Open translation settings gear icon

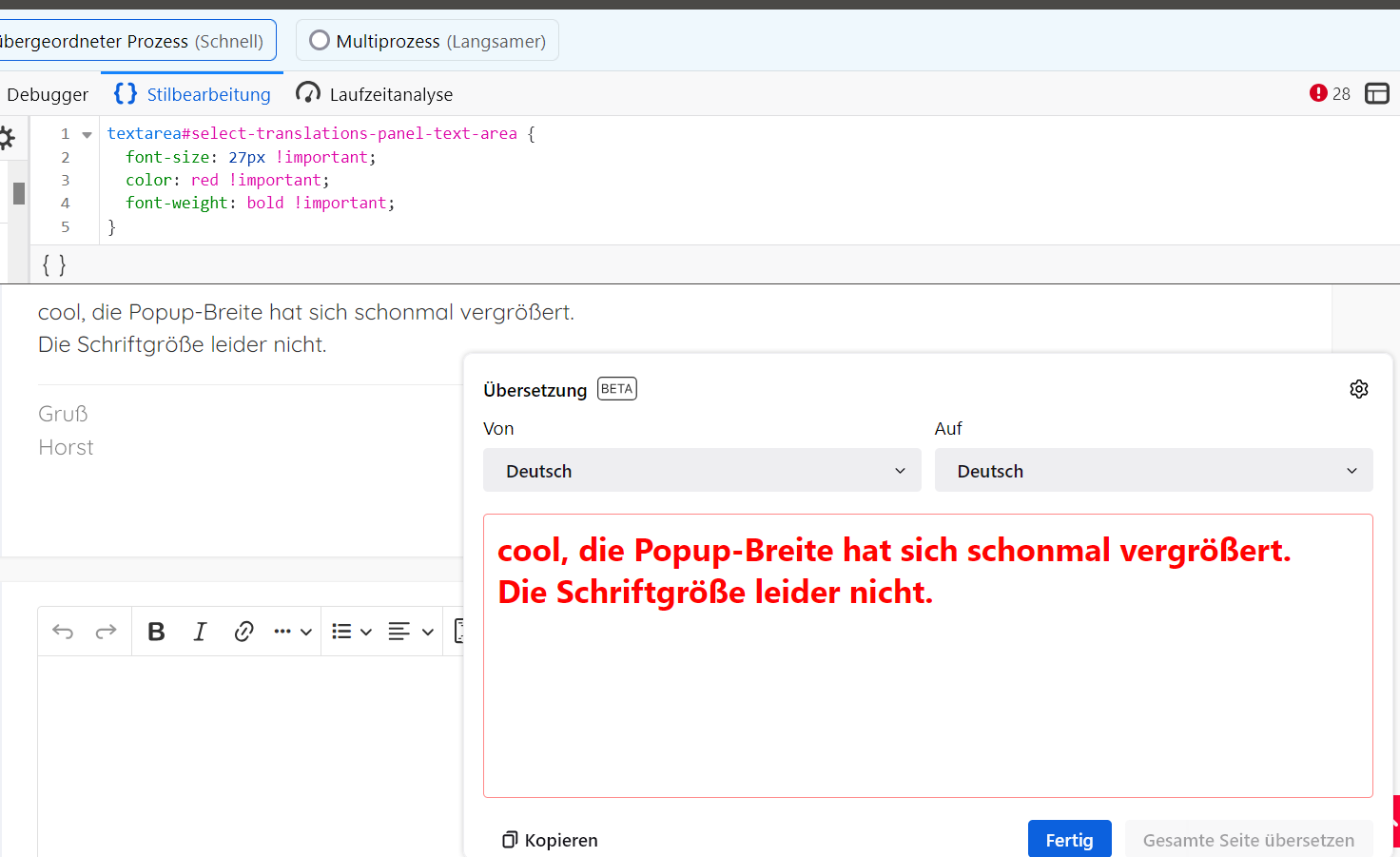(x=1359, y=389)
